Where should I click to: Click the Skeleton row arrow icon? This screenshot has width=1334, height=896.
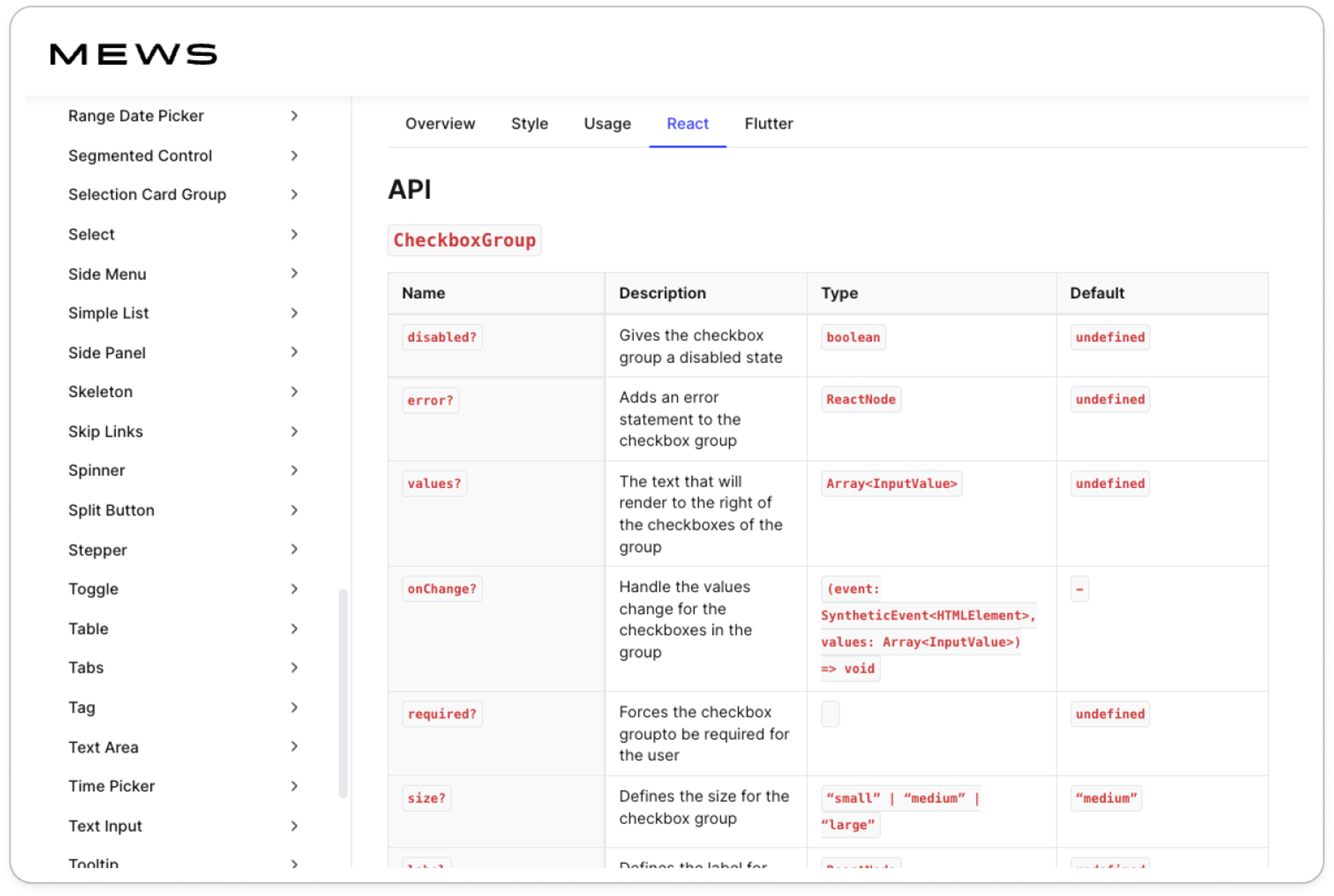[294, 392]
